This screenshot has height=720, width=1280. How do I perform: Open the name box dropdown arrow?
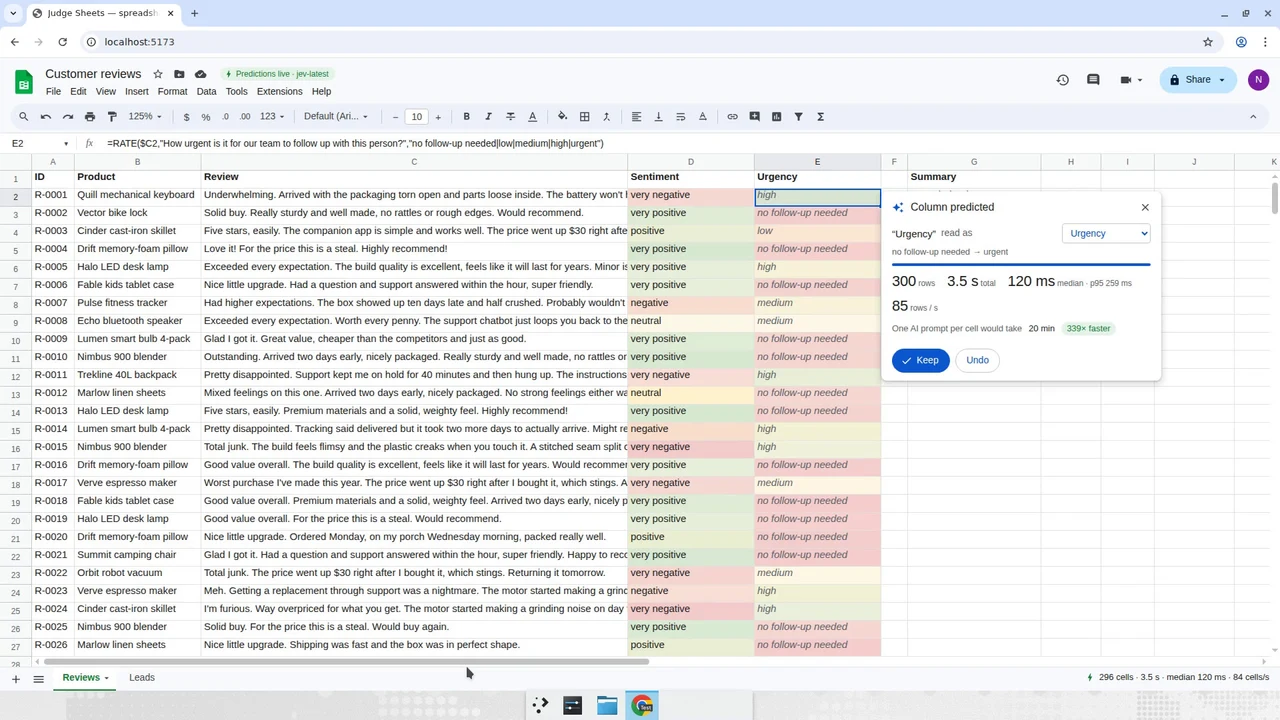click(66, 144)
